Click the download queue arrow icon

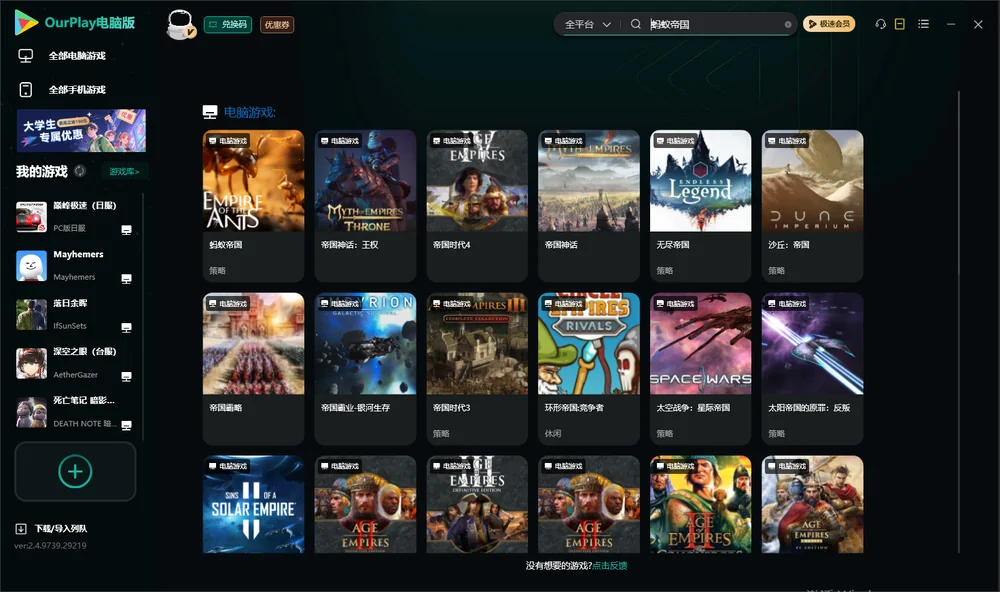coord(20,529)
